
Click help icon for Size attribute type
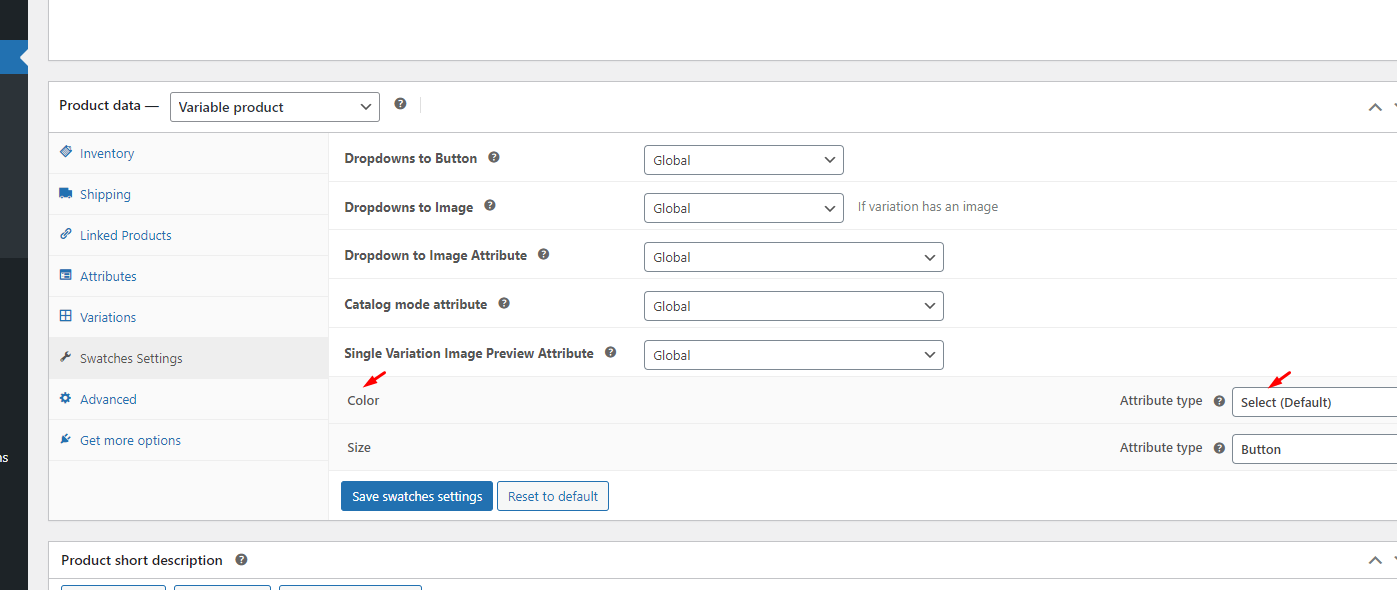coord(1219,448)
